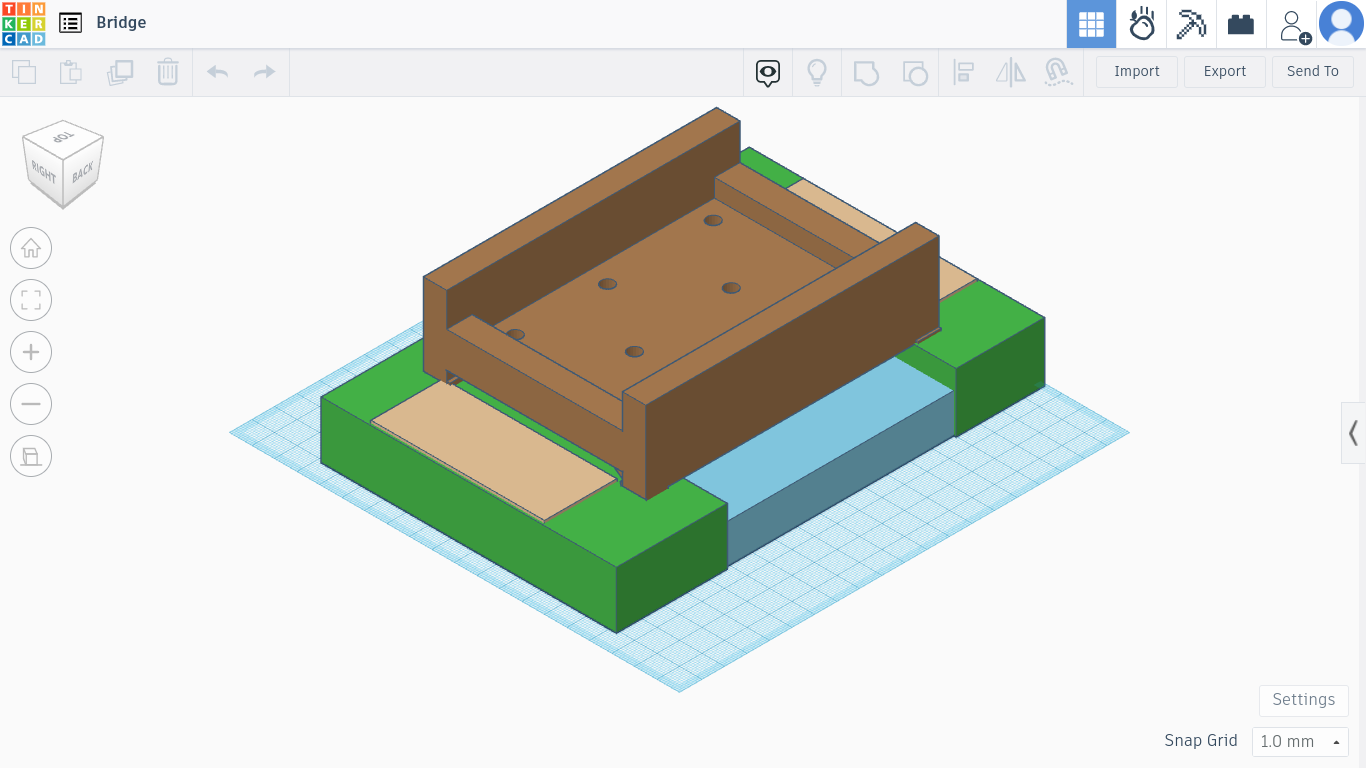1366x768 pixels.
Task: Open the Notes tool icon
Action: (x=768, y=72)
